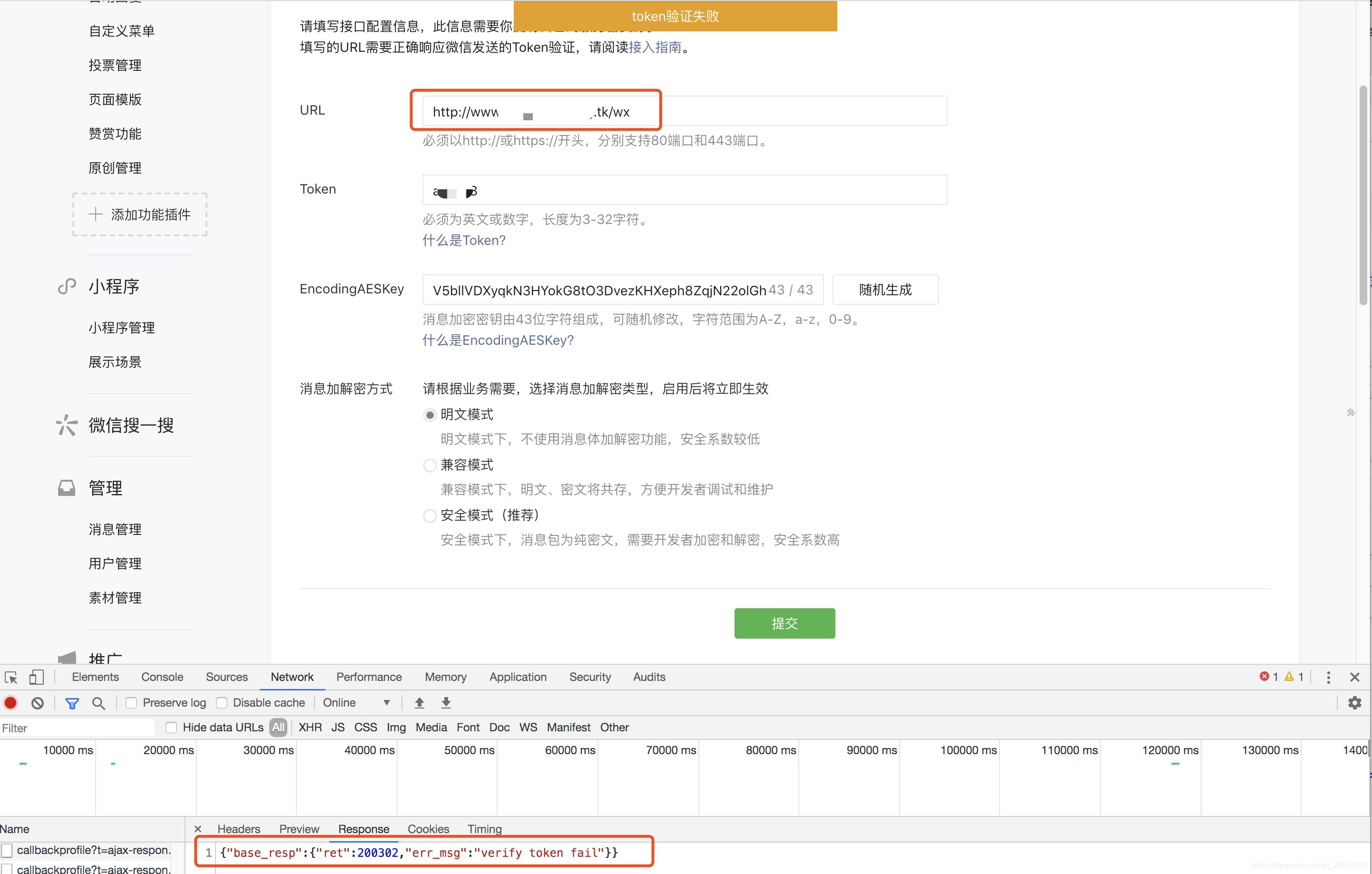Screen dimensions: 1372x874
Task: Open the Online throttling dropdown
Action: point(356,703)
